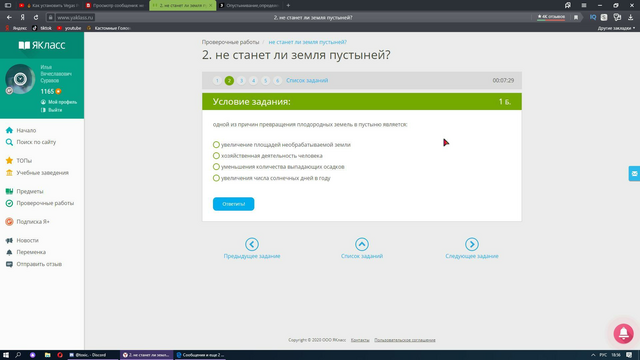
Task: Click the next task arrow icon
Action: (471, 244)
